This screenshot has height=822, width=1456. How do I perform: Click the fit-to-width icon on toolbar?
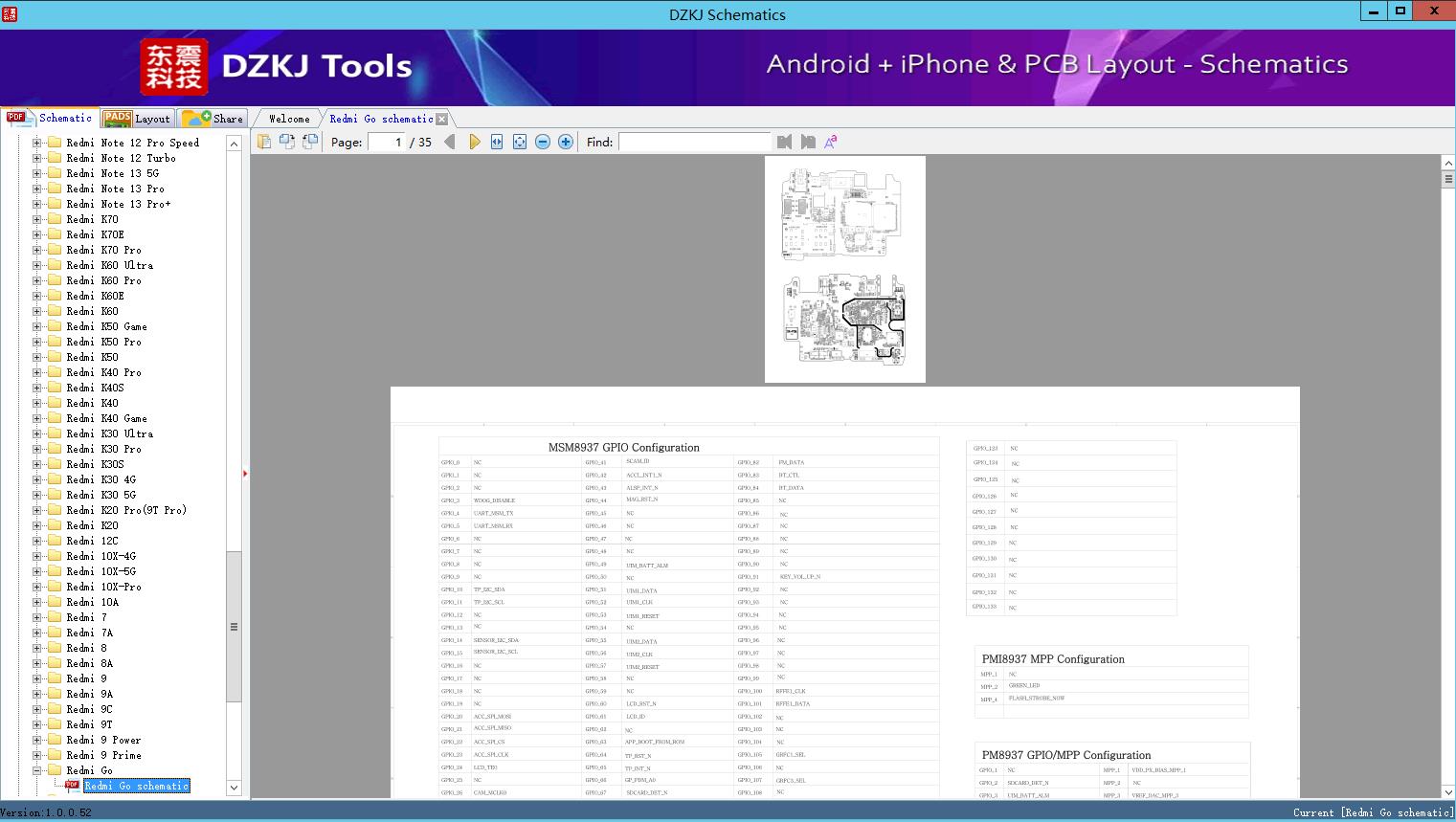pyautogui.click(x=497, y=141)
